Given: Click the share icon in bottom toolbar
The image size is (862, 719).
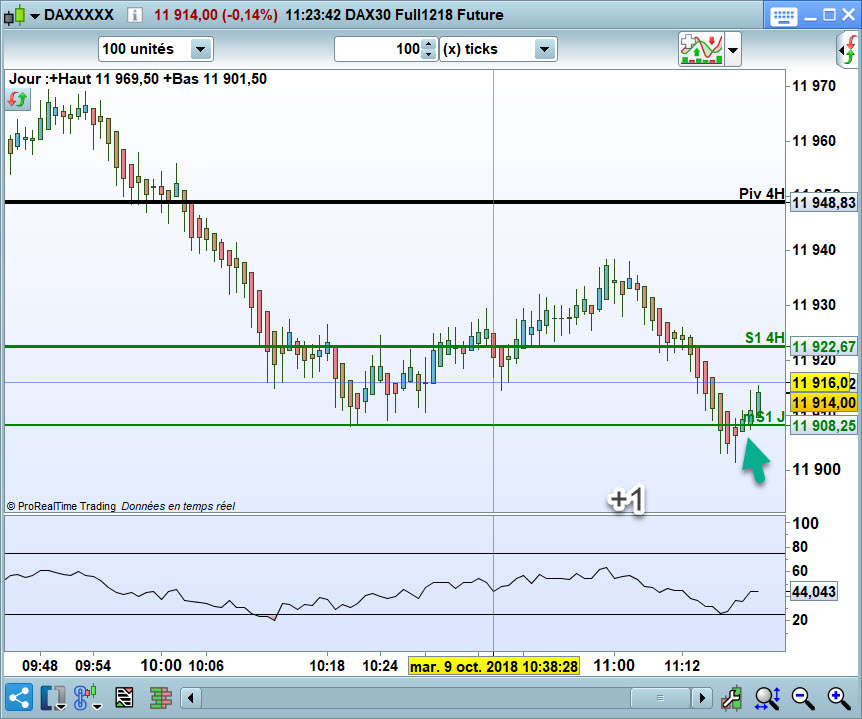Looking at the screenshot, I should (x=19, y=698).
